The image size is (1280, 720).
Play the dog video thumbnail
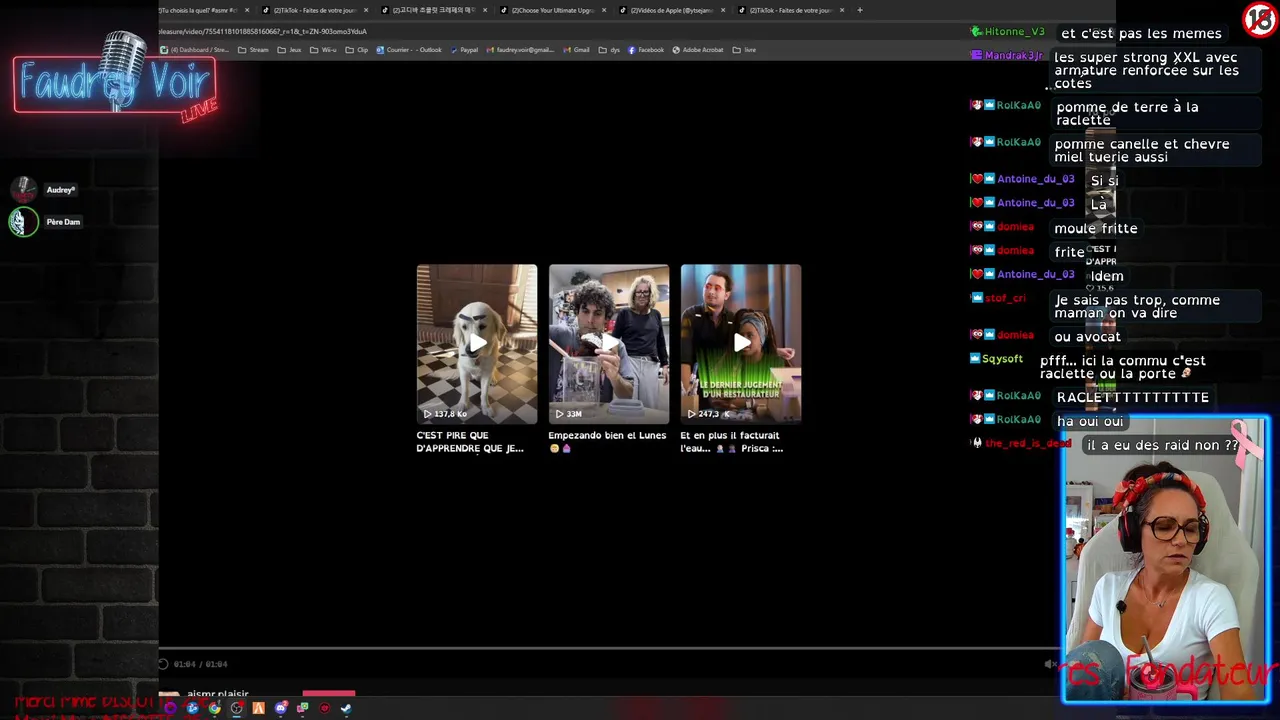[477, 344]
